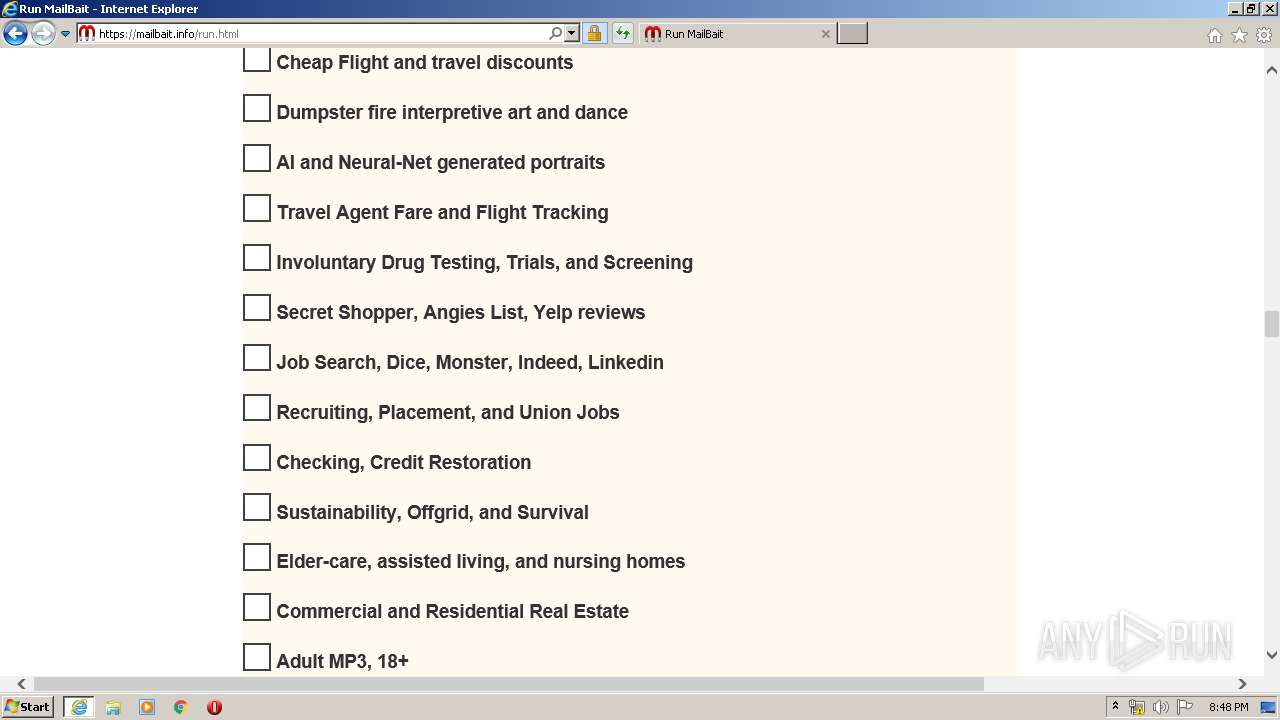The image size is (1280, 720).
Task: Click the network tray icon
Action: click(1137, 707)
